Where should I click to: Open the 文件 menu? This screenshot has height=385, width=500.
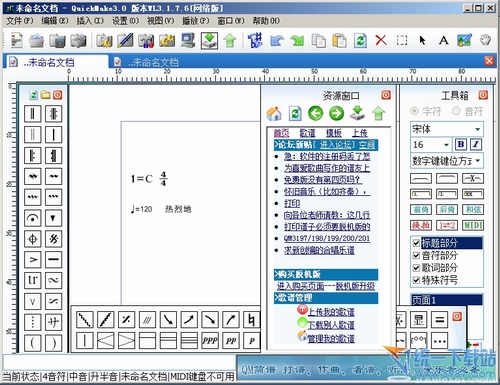(19, 21)
